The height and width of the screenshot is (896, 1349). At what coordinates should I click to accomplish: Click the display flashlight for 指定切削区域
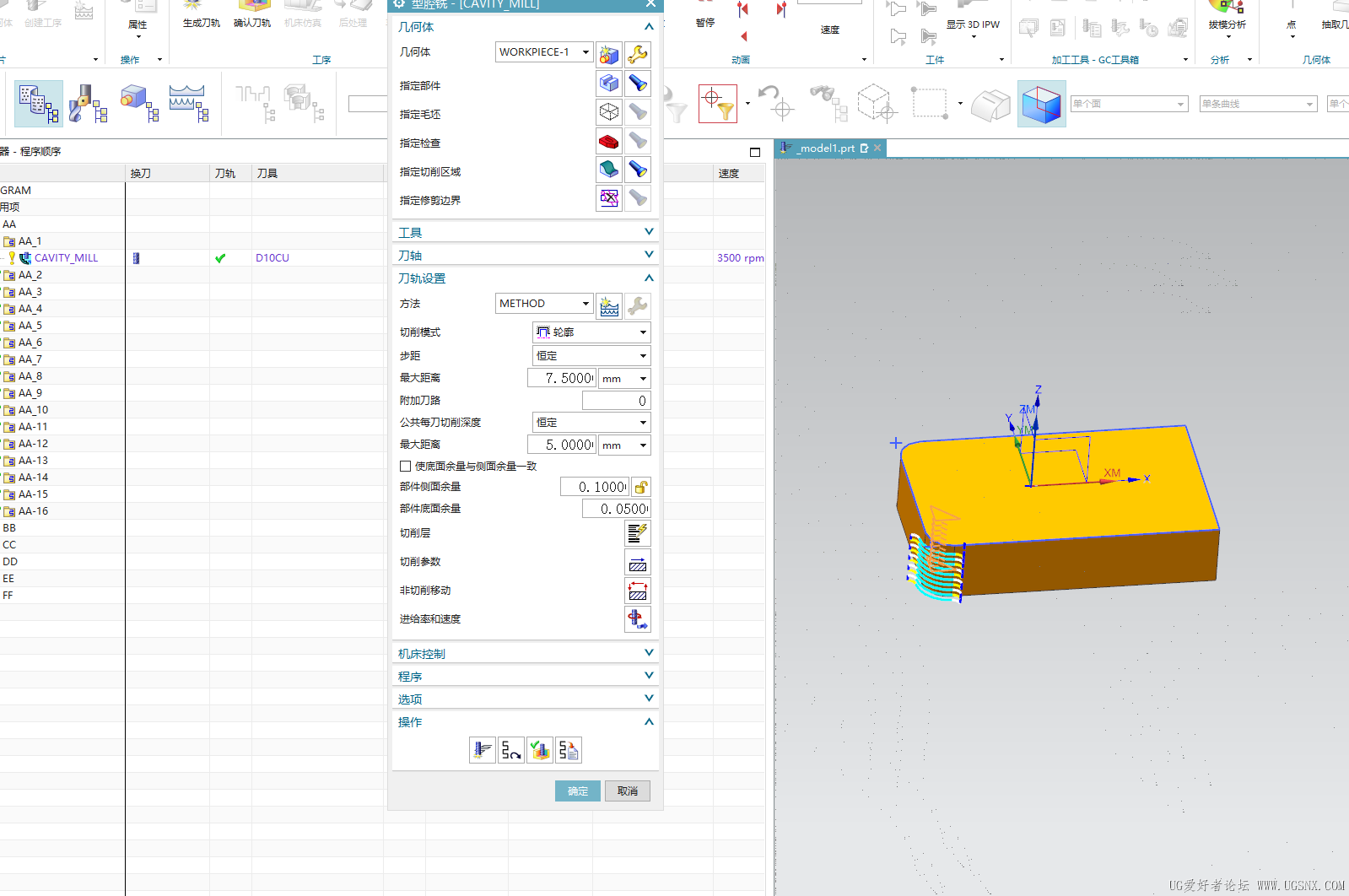pyautogui.click(x=638, y=170)
